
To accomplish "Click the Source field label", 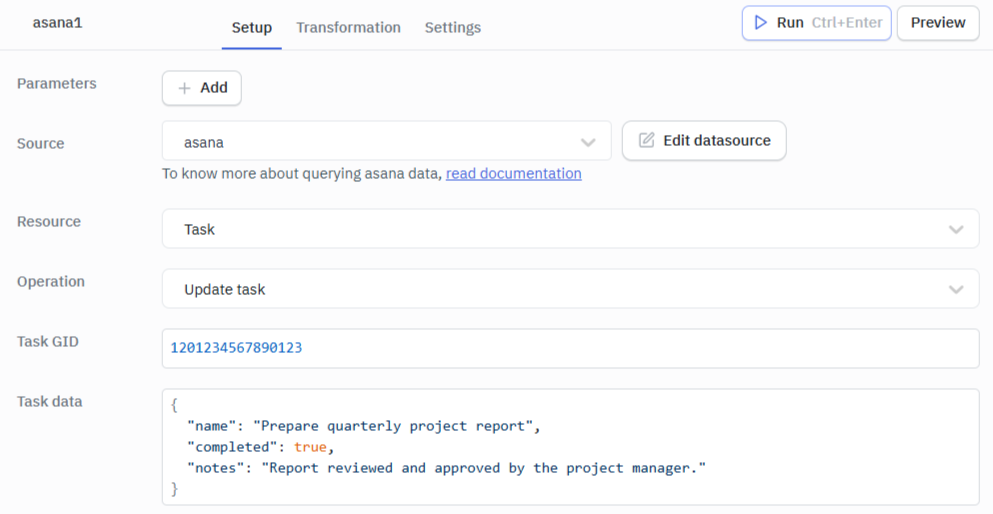I will 41,144.
